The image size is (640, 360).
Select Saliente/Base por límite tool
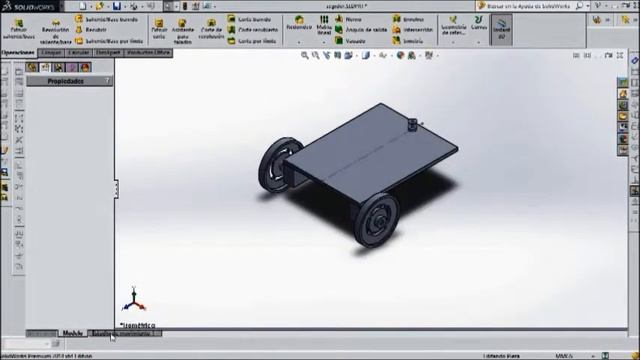pos(109,41)
